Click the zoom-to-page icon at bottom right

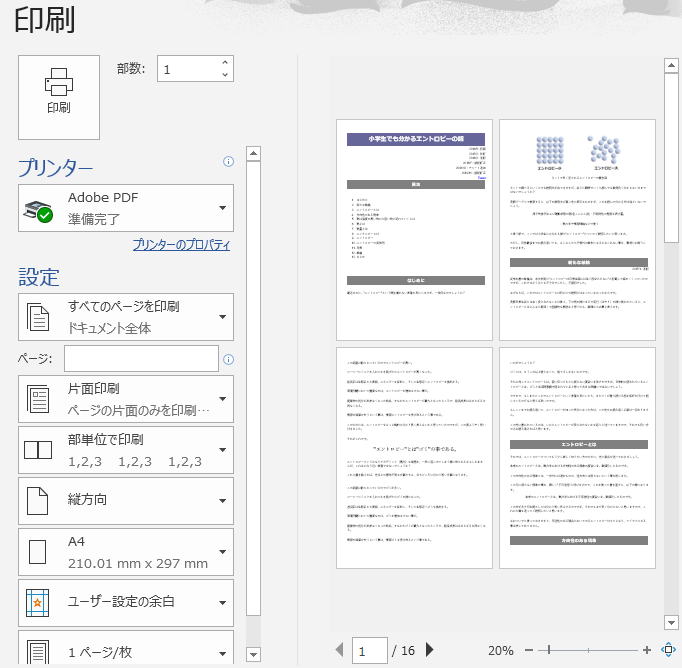[x=670, y=650]
